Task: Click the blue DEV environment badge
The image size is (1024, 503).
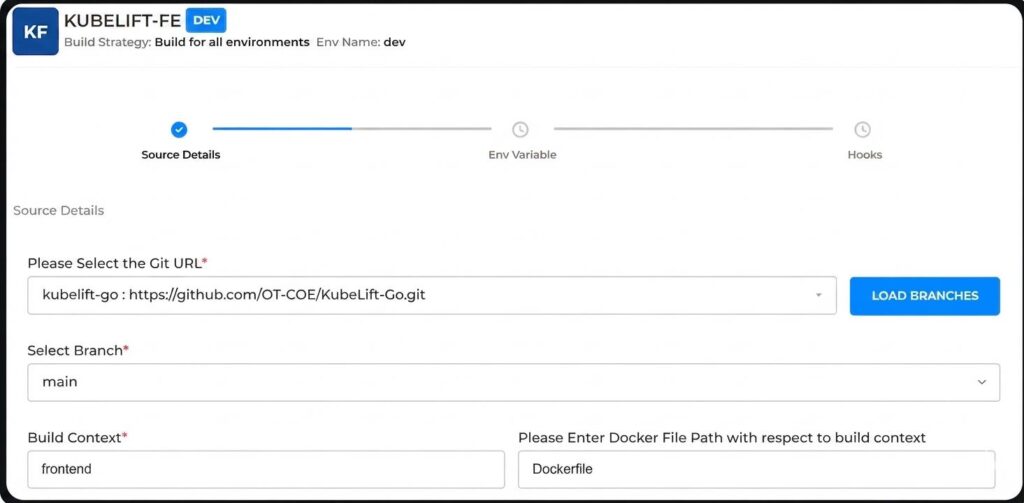Action: click(206, 21)
